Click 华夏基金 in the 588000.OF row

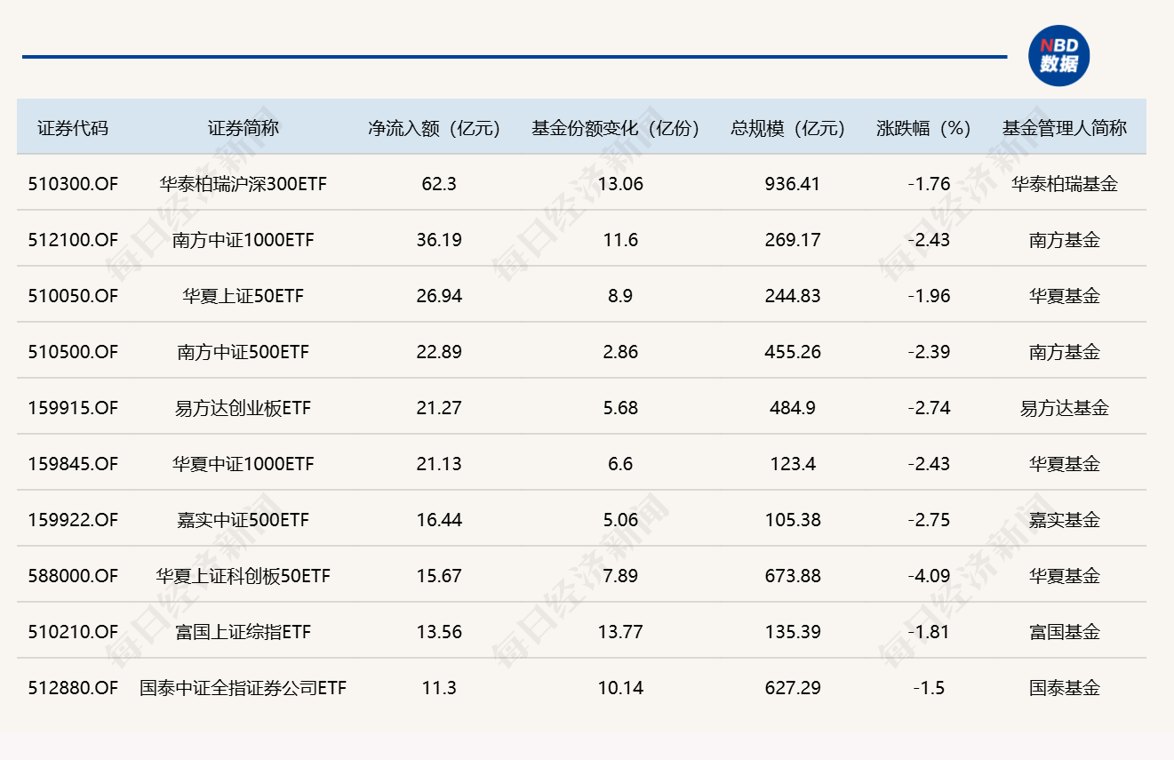pyautogui.click(x=1064, y=576)
